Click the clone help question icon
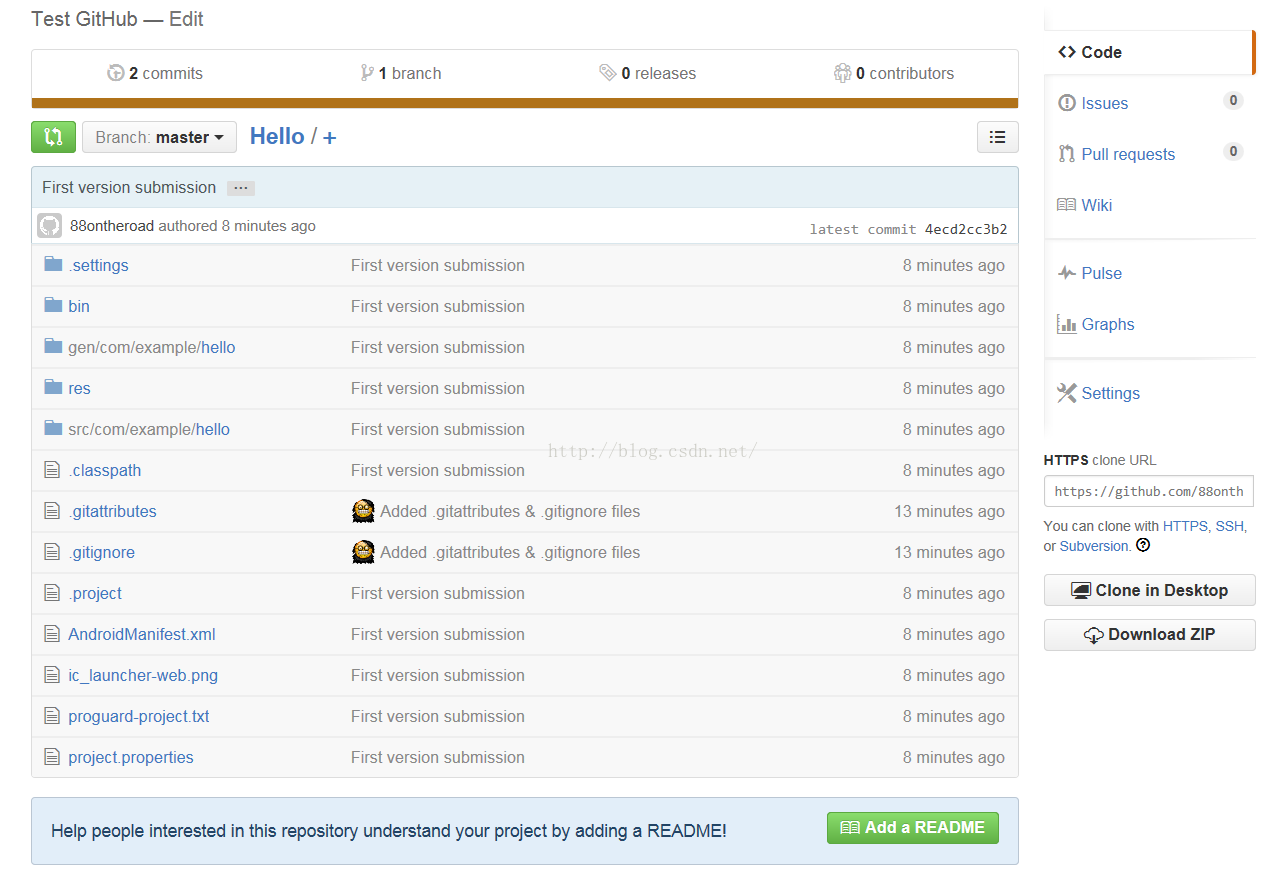Image resolution: width=1286 pixels, height=880 pixels. 1143,546
